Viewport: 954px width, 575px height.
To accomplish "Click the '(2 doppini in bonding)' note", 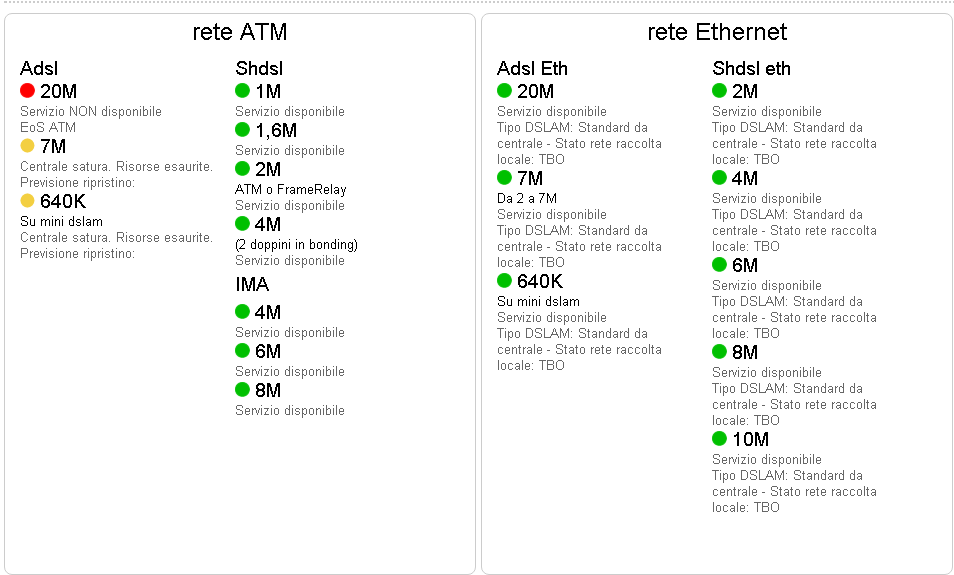I will [x=296, y=245].
